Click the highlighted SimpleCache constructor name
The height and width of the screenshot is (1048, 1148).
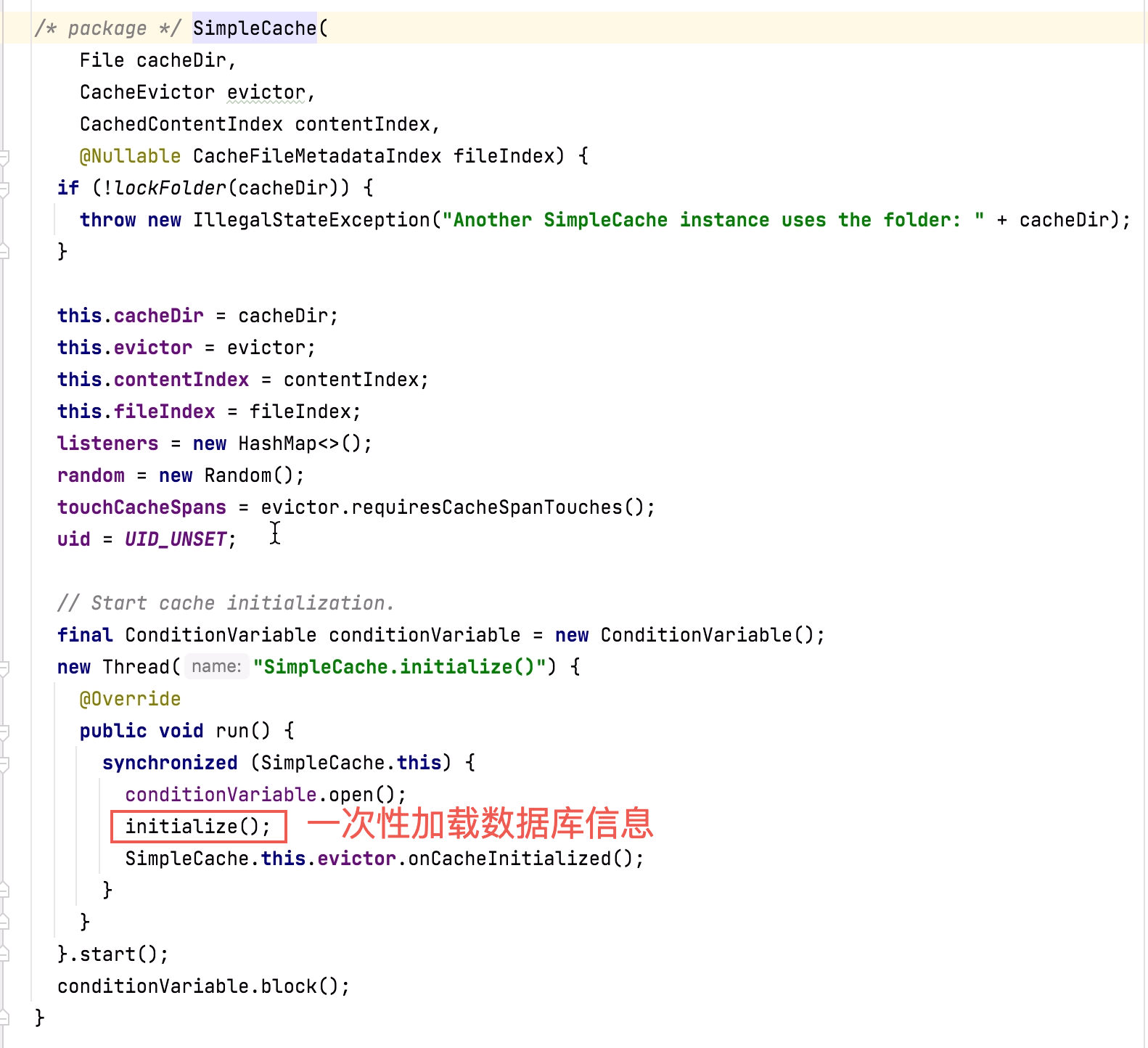point(254,28)
